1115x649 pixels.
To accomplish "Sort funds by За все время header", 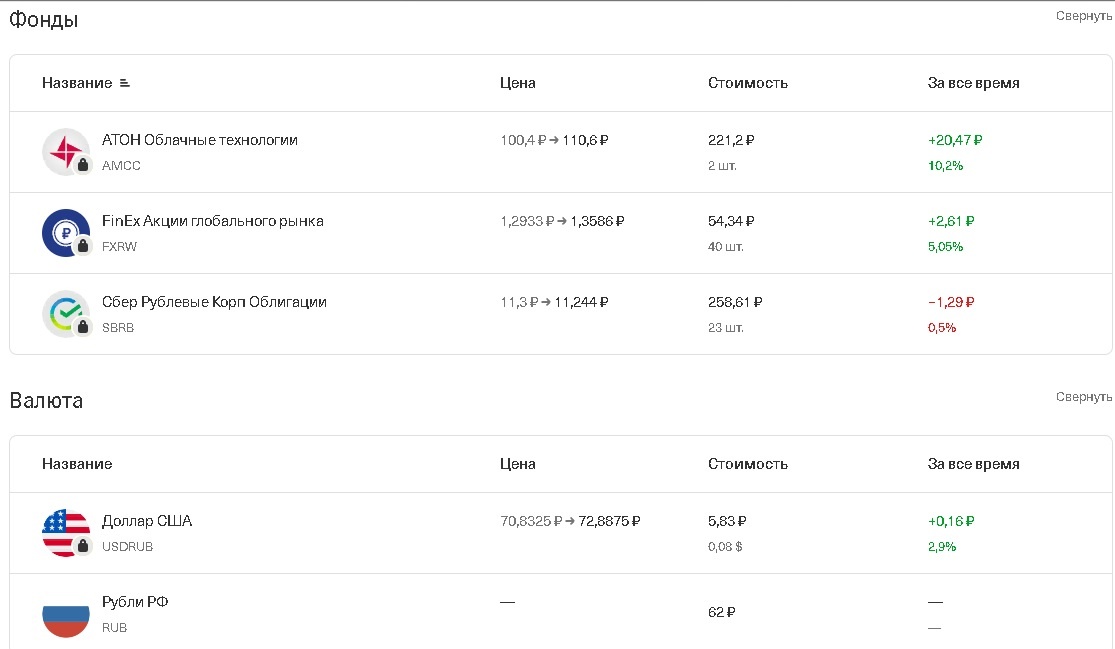I will [973, 83].
